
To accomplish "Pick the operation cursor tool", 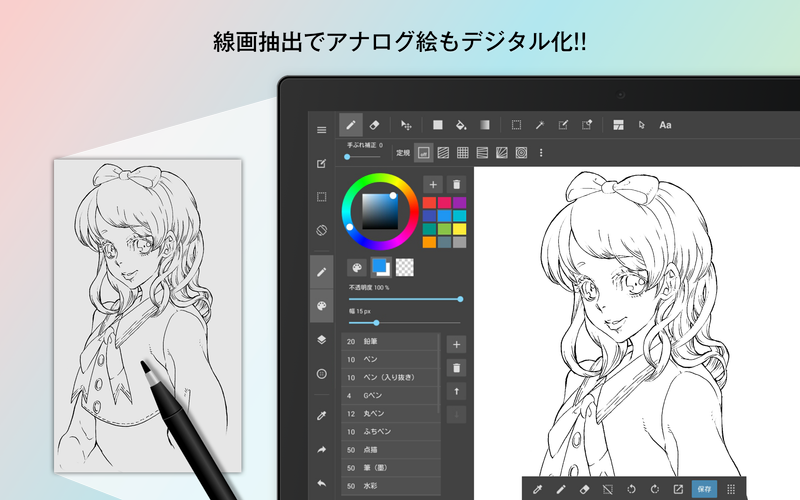I will click(642, 125).
